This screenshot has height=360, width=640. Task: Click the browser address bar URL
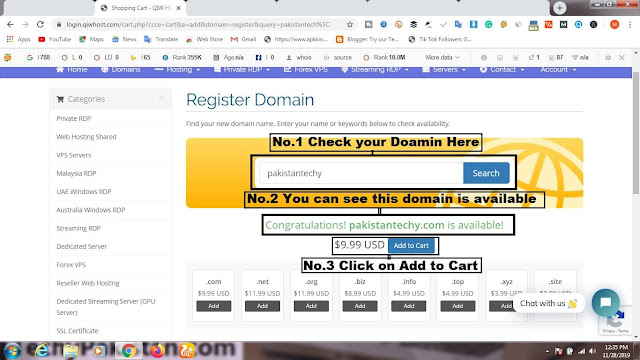tap(198, 24)
